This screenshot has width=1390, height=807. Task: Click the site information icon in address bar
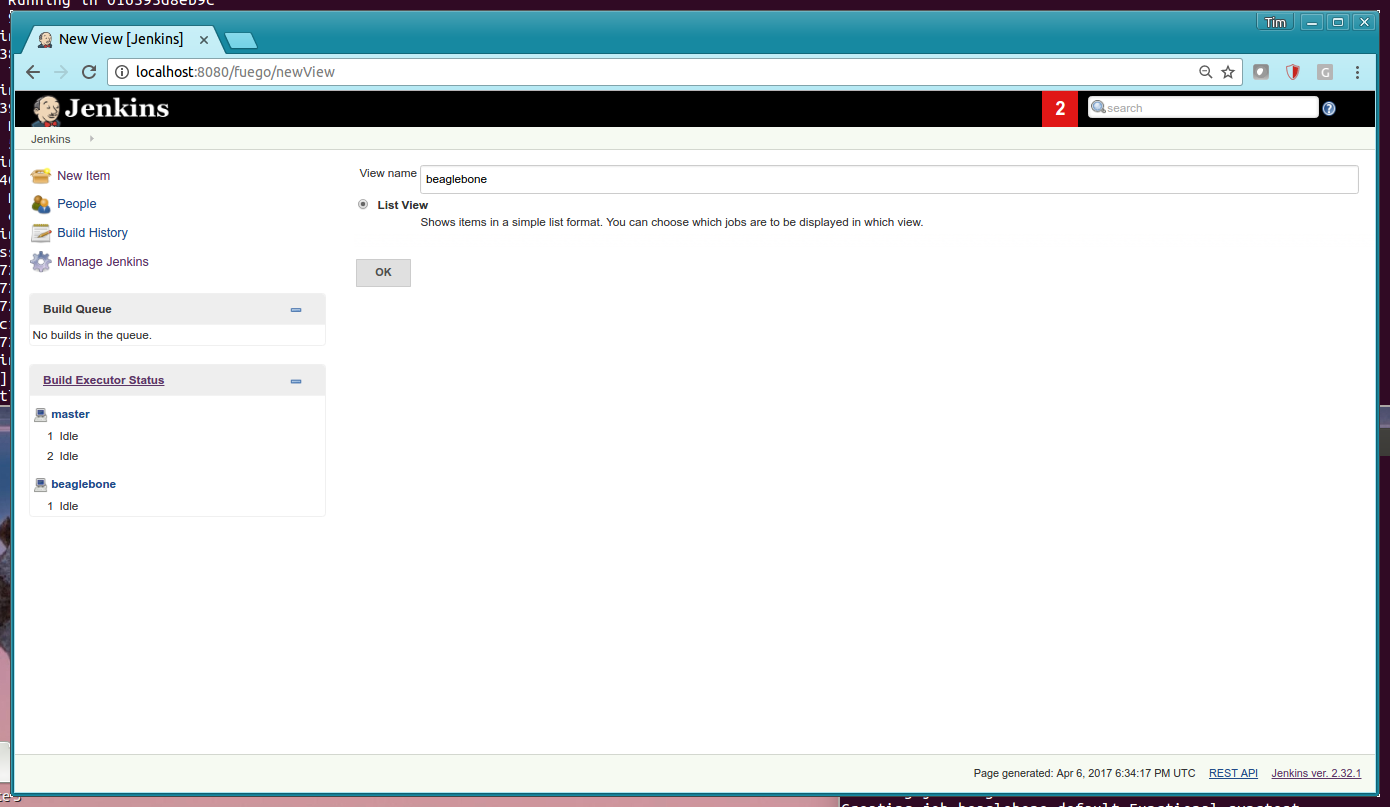pyautogui.click(x=122, y=72)
